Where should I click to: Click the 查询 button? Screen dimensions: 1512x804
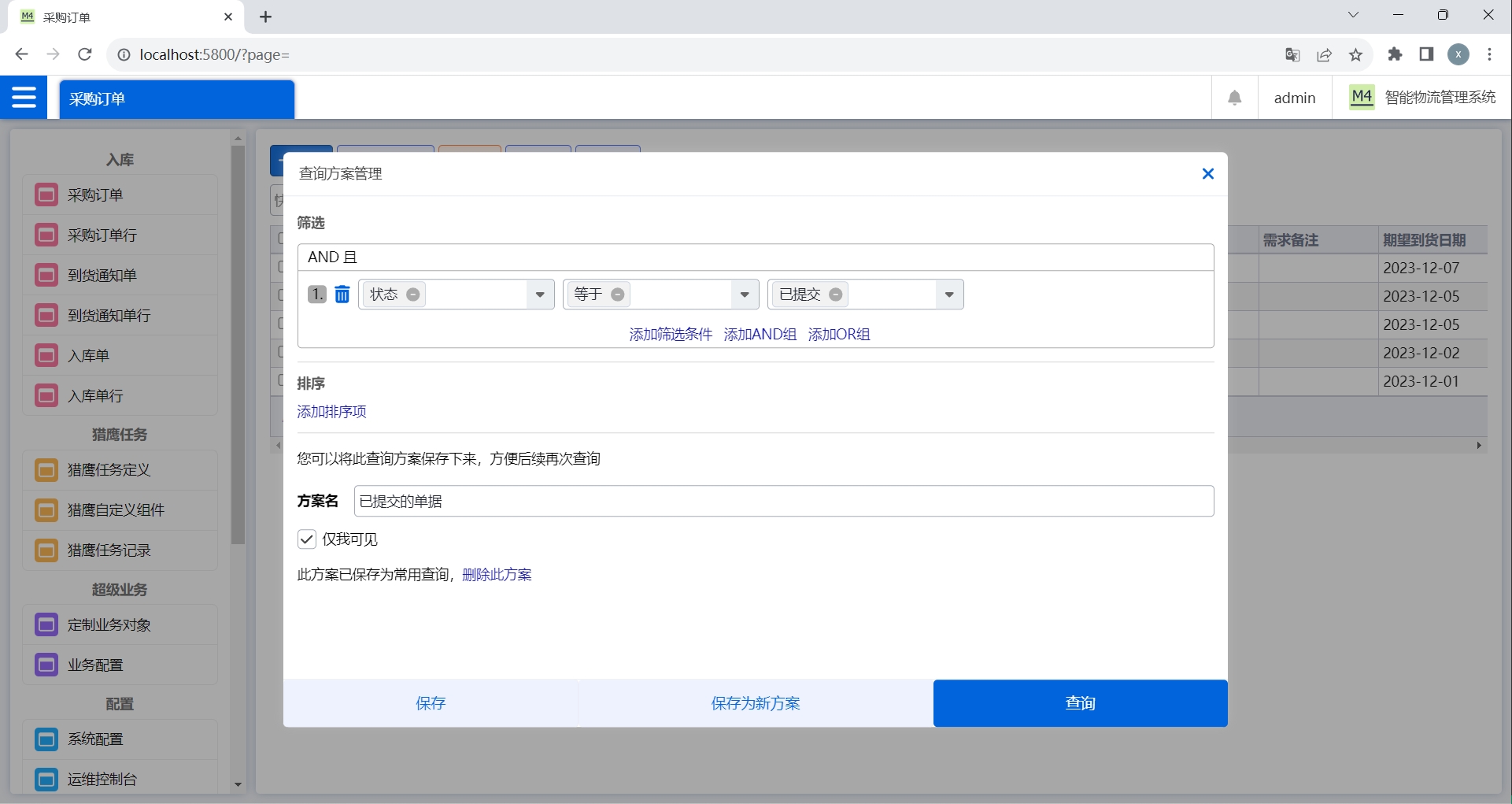point(1081,703)
